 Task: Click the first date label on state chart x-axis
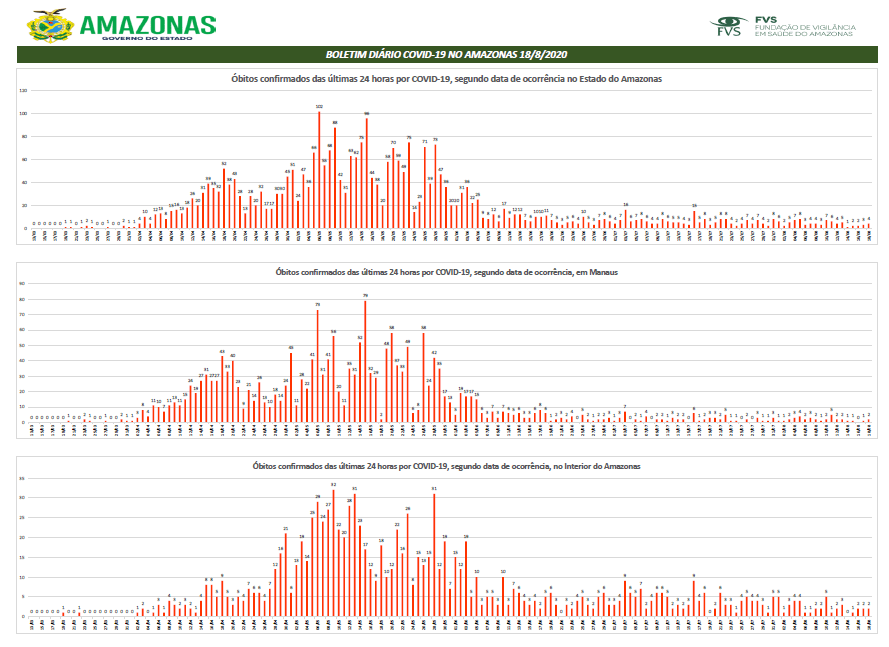pyautogui.click(x=33, y=236)
